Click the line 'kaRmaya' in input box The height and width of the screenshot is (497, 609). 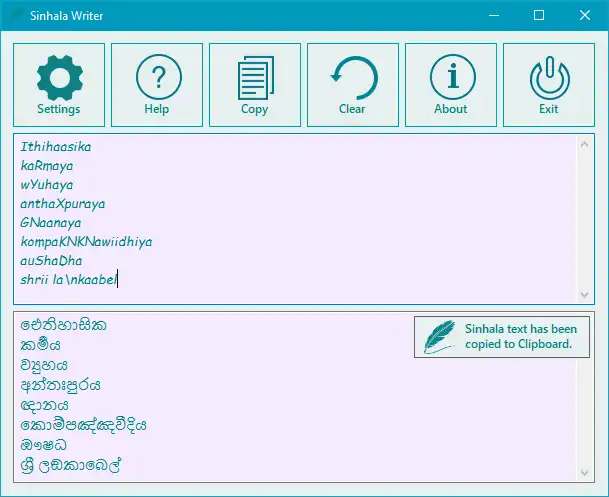47,166
